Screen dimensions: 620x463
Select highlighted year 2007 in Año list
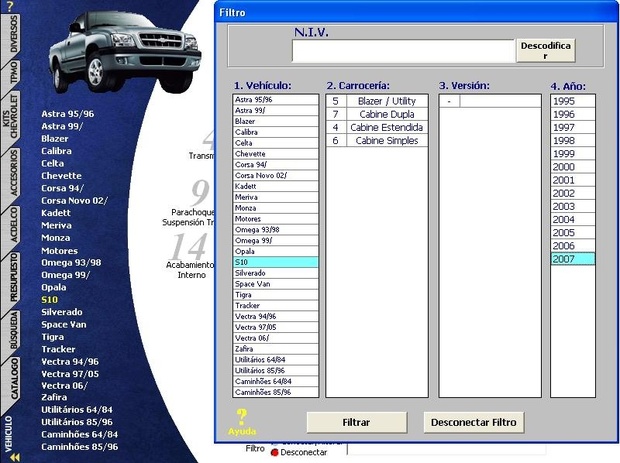(x=573, y=259)
